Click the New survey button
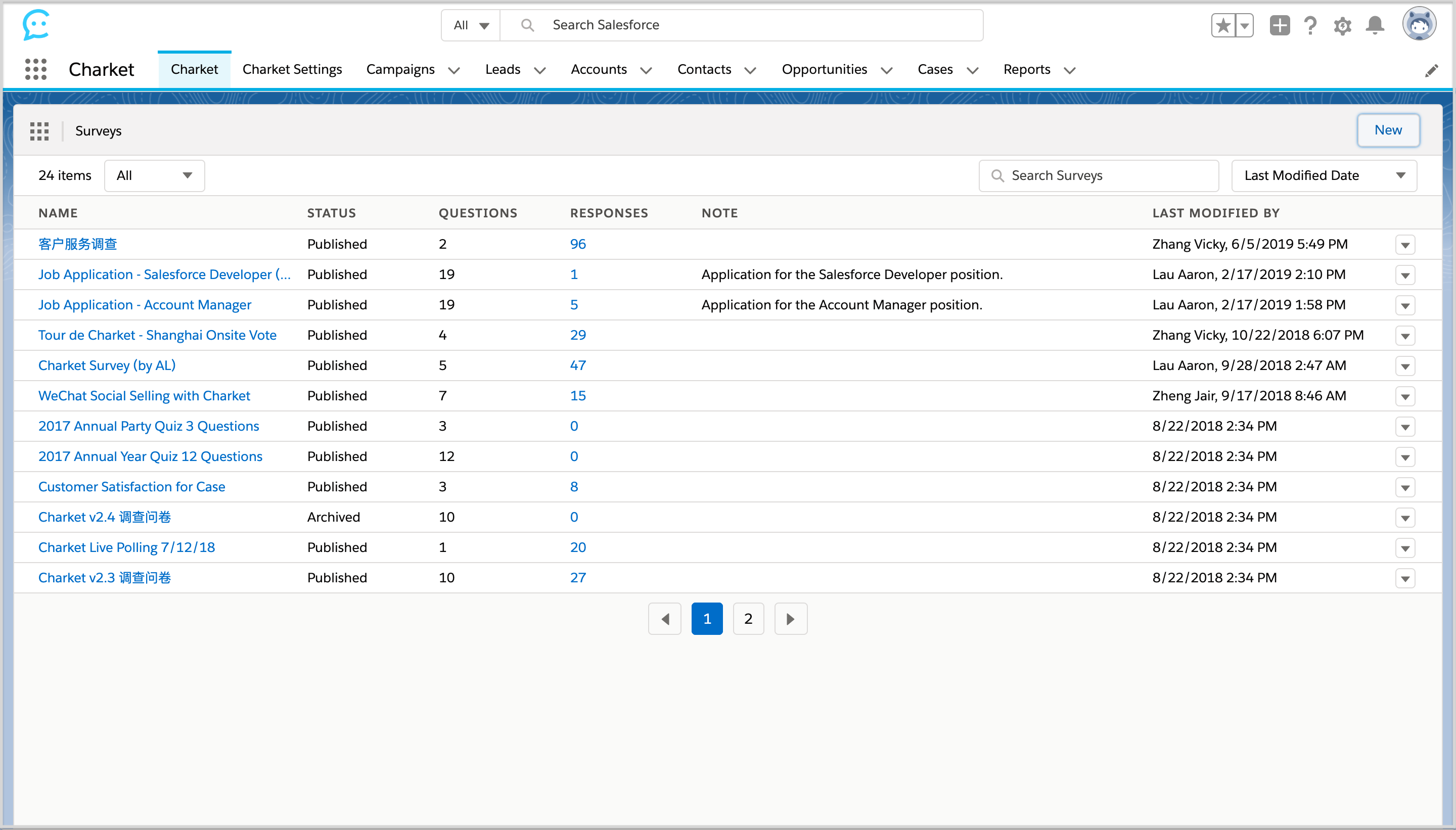 click(1388, 130)
